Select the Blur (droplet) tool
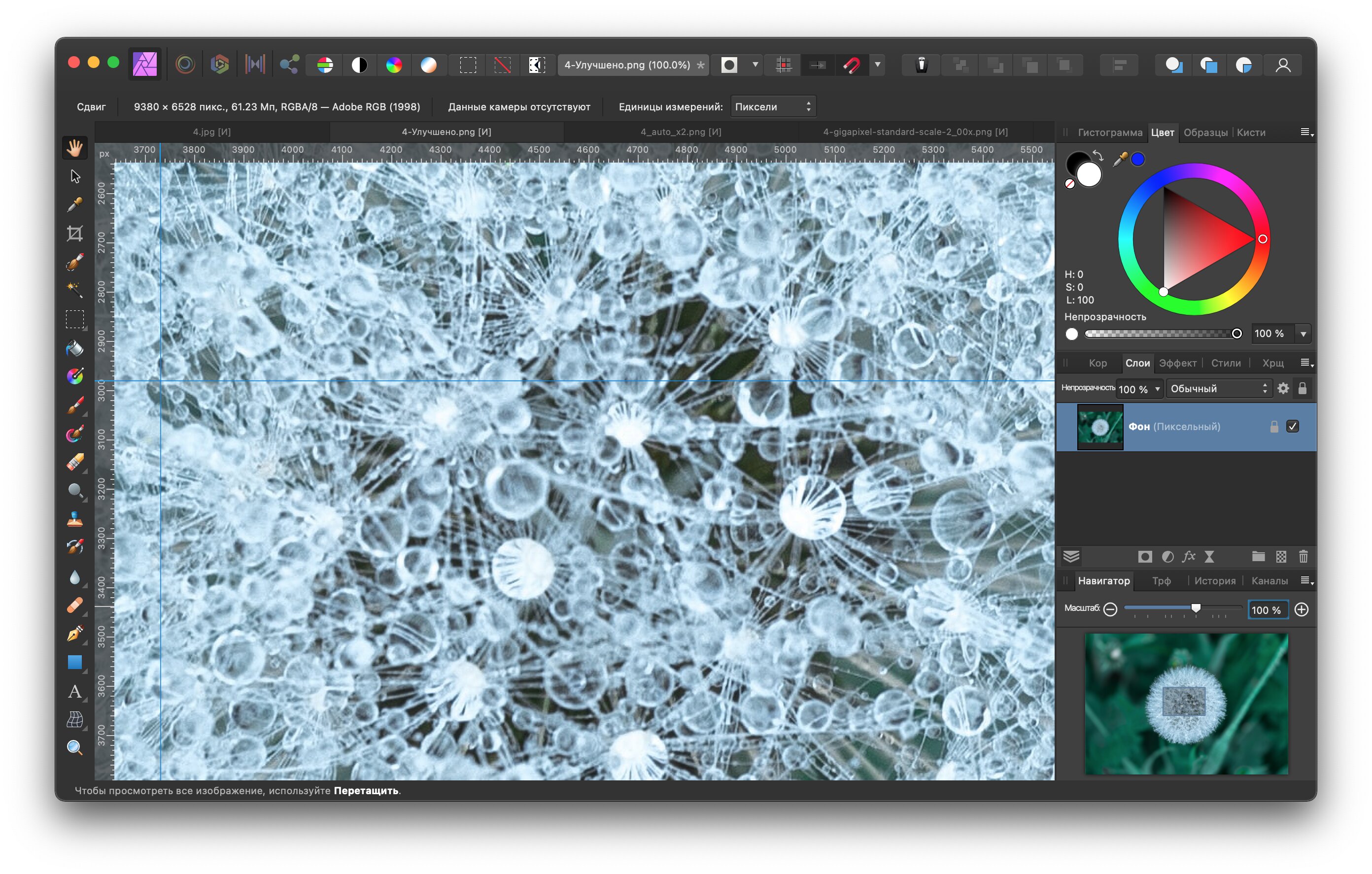 pyautogui.click(x=74, y=577)
